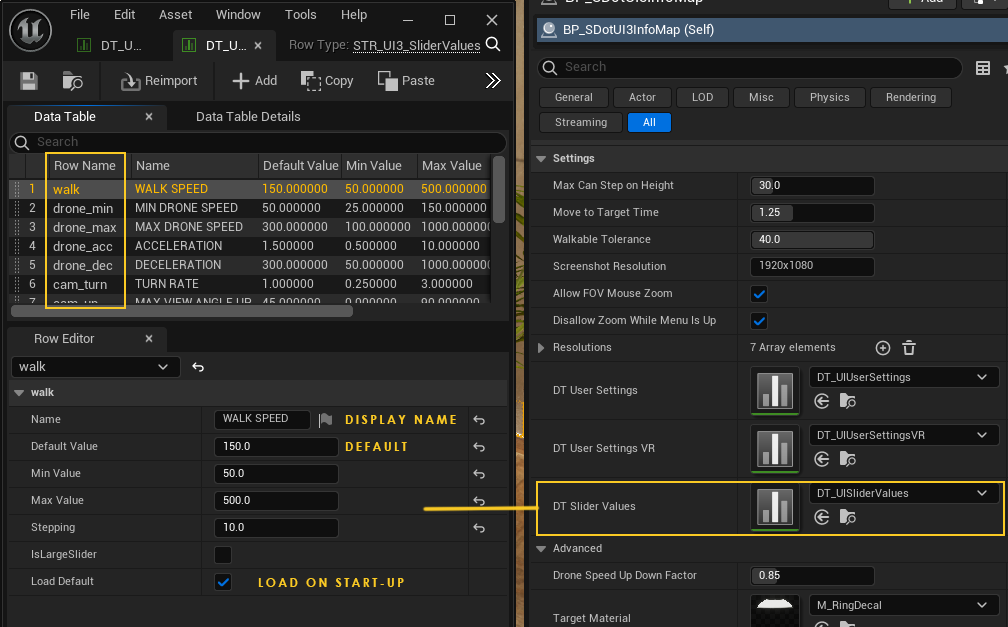Open the walk row selector dropdown
The height and width of the screenshot is (627, 1008).
point(95,367)
